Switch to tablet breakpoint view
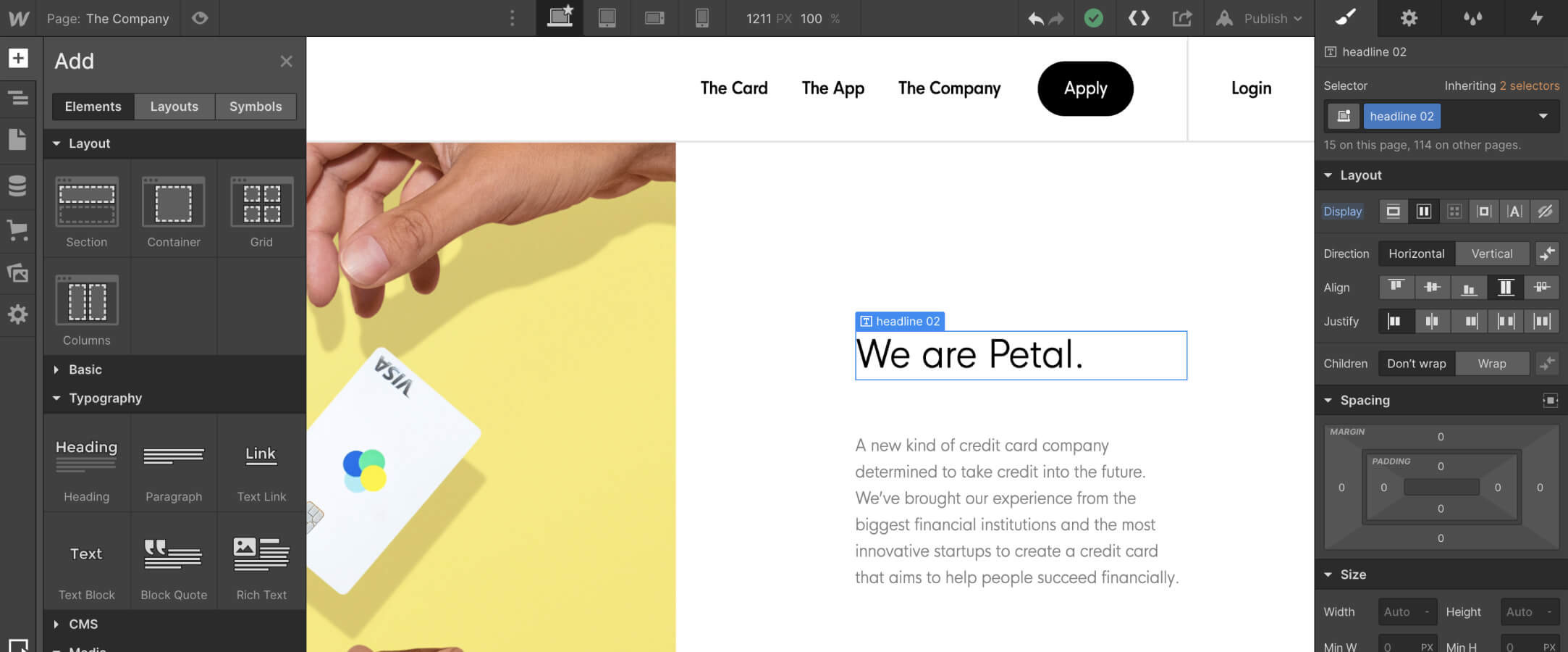 click(x=607, y=18)
